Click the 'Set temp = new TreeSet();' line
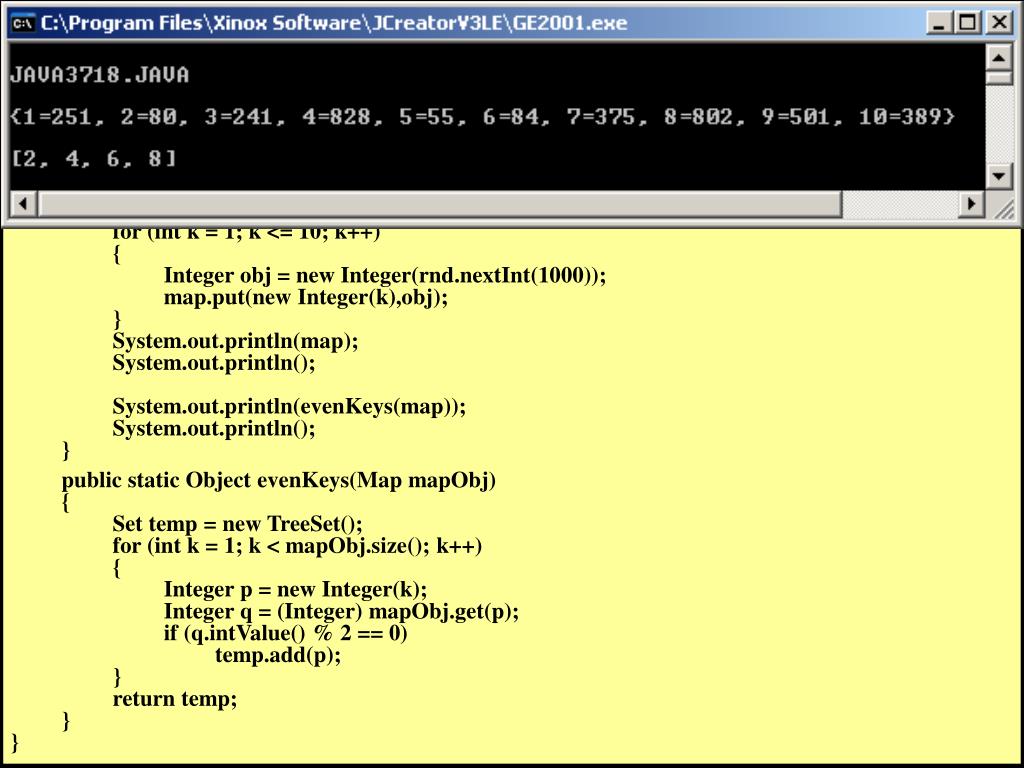Screen dimensions: 1024x768 (x=237, y=524)
